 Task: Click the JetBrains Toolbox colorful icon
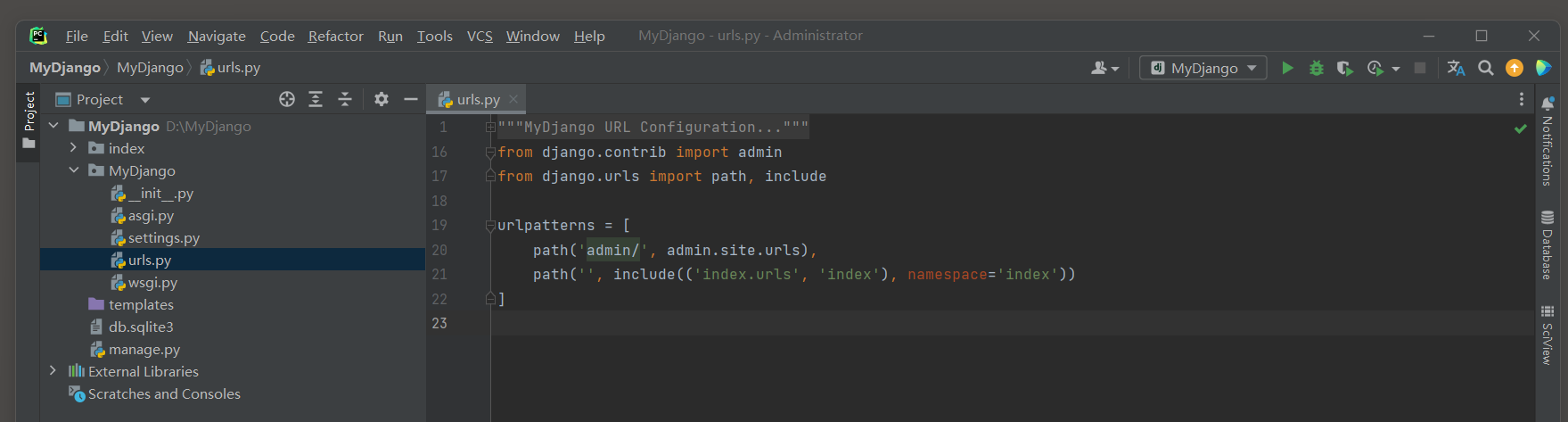tap(1544, 68)
